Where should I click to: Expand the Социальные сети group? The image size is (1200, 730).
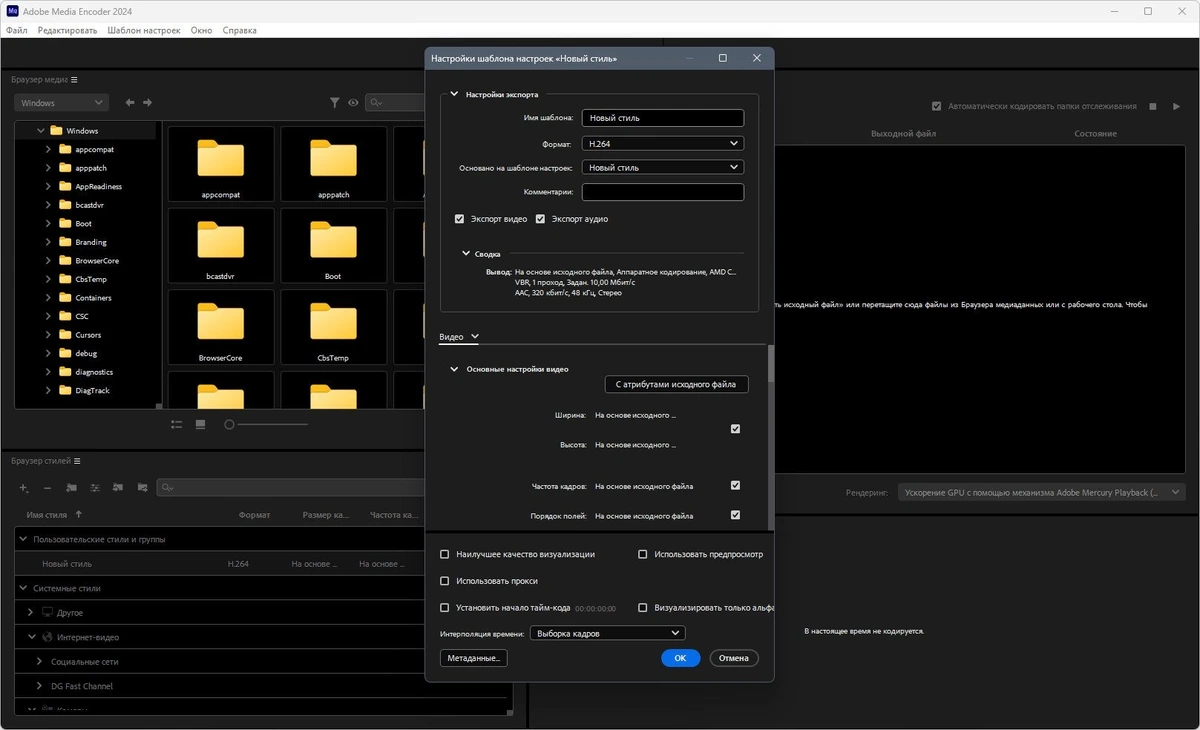(39, 662)
